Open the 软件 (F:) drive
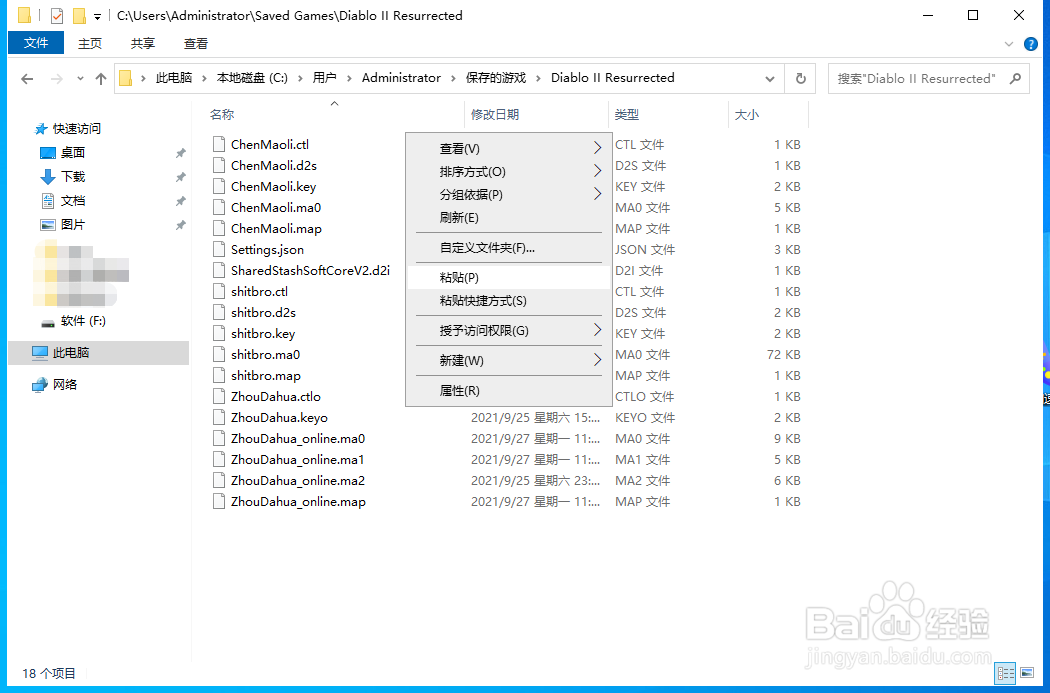Screen dimensions: 1050x693 82,321
